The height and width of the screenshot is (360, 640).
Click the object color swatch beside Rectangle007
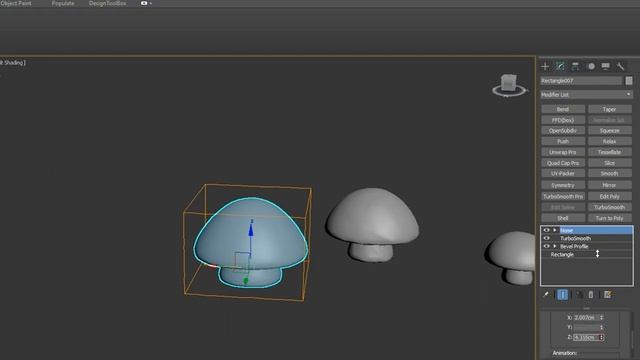629,81
